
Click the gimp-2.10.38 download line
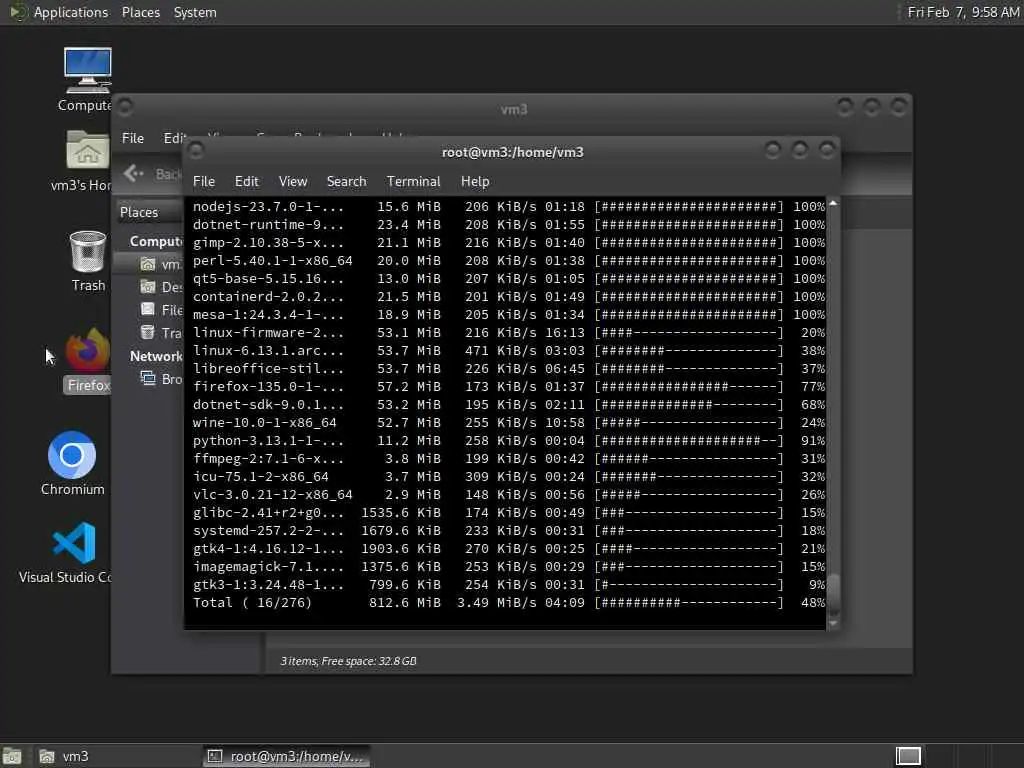pos(509,242)
